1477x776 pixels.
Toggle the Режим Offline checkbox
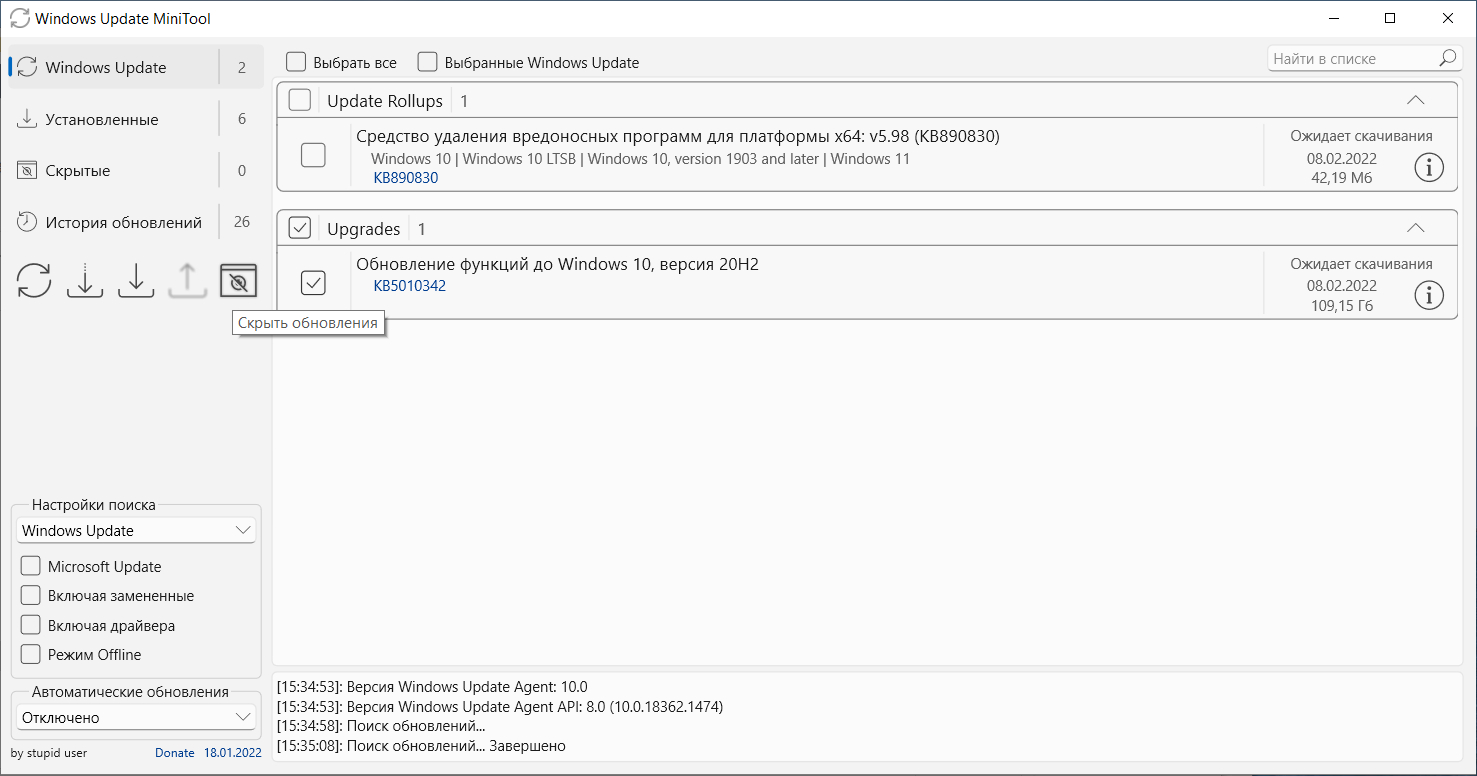click(x=31, y=654)
